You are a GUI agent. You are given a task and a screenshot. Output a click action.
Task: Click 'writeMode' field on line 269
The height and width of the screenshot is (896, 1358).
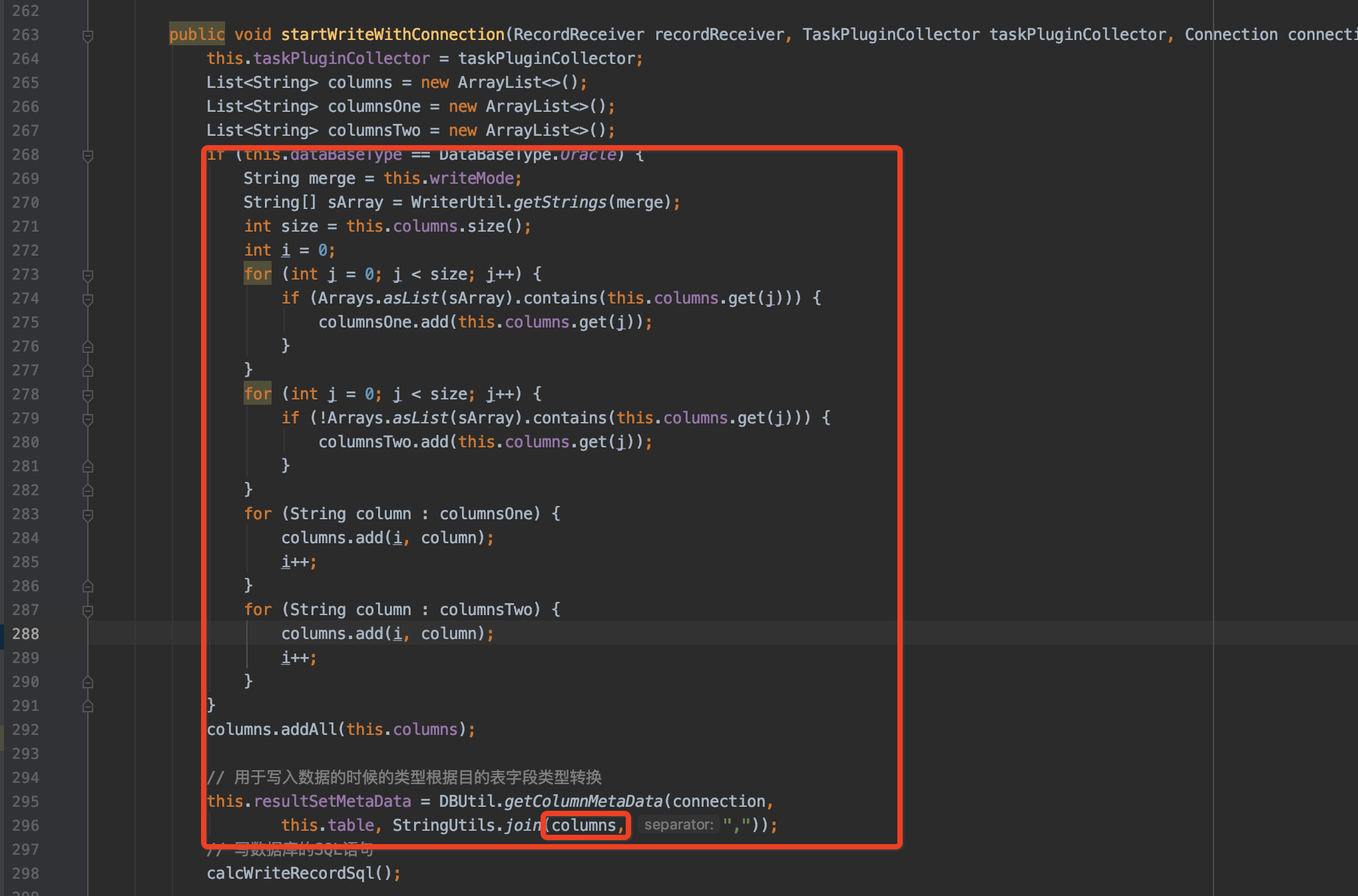pos(472,178)
